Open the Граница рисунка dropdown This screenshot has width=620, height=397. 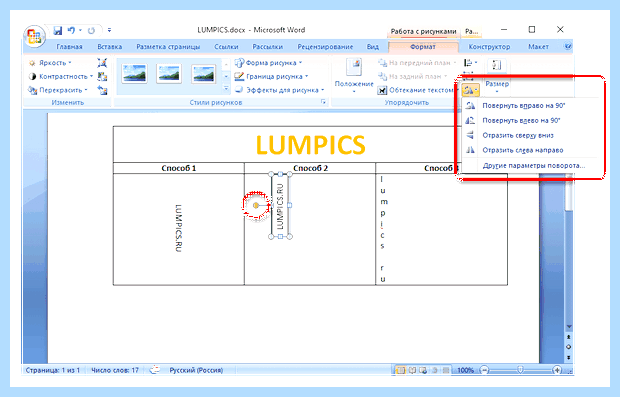pos(271,76)
